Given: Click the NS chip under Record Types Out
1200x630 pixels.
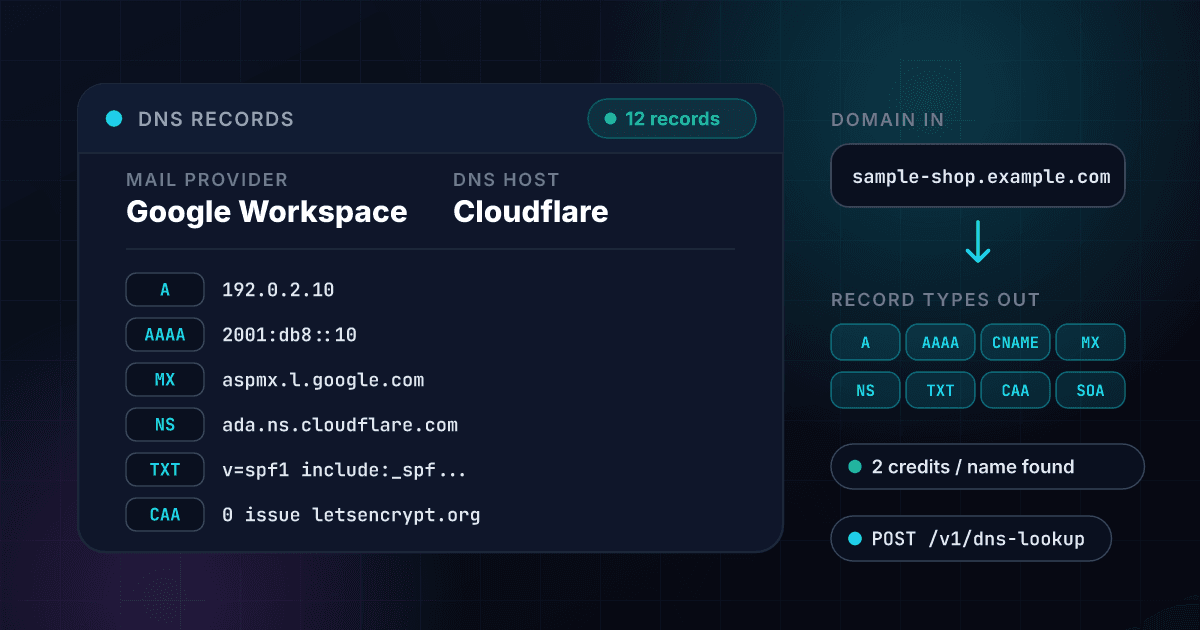Looking at the screenshot, I should 866,390.
